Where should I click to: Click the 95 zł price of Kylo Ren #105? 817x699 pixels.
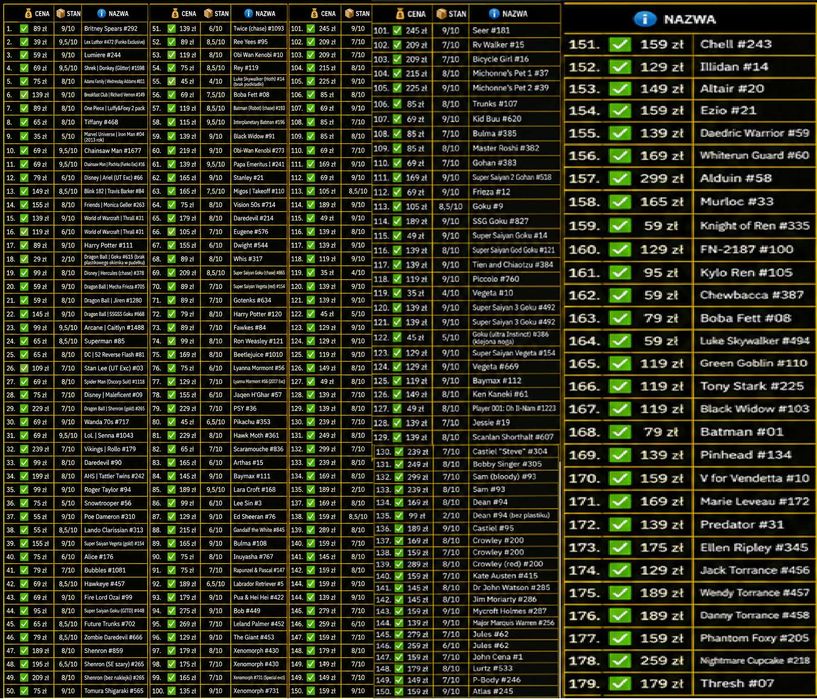pos(661,272)
